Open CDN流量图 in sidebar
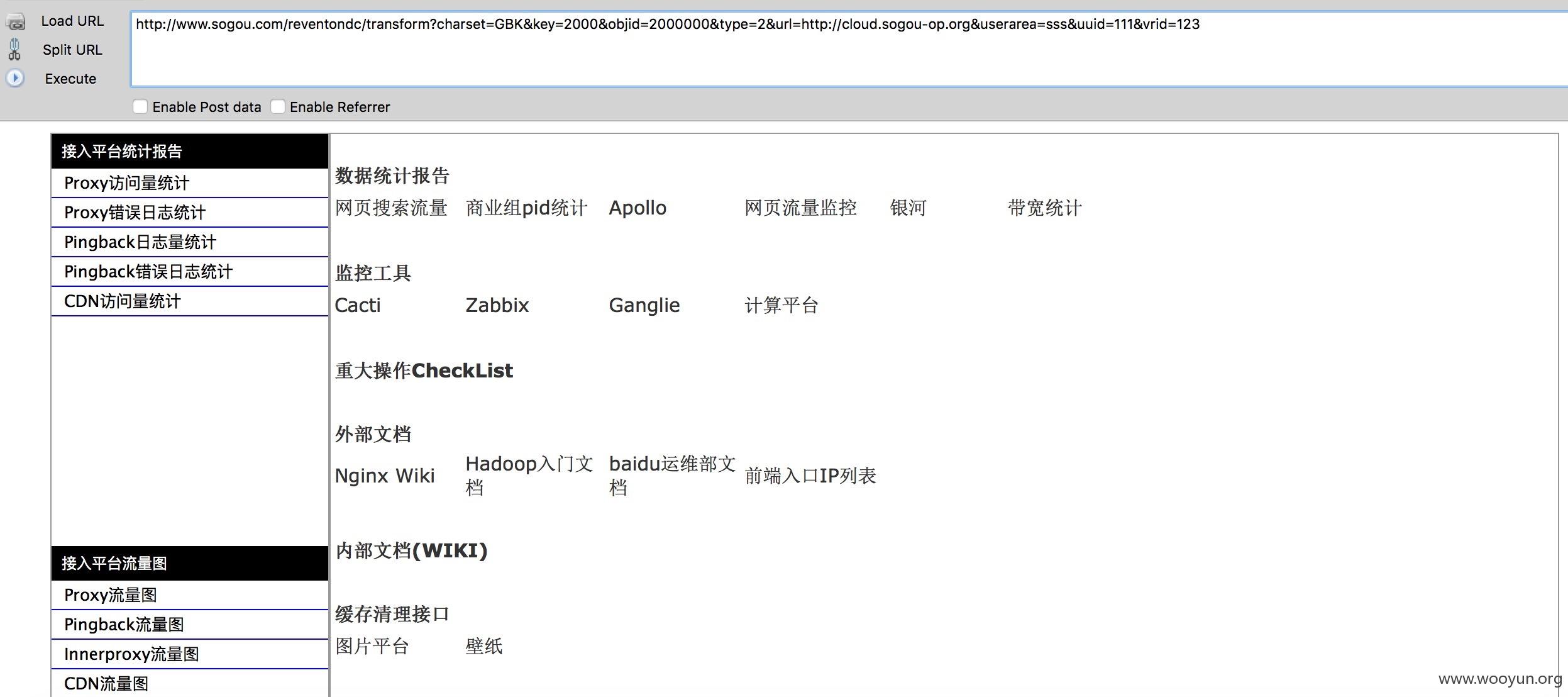 click(x=190, y=683)
